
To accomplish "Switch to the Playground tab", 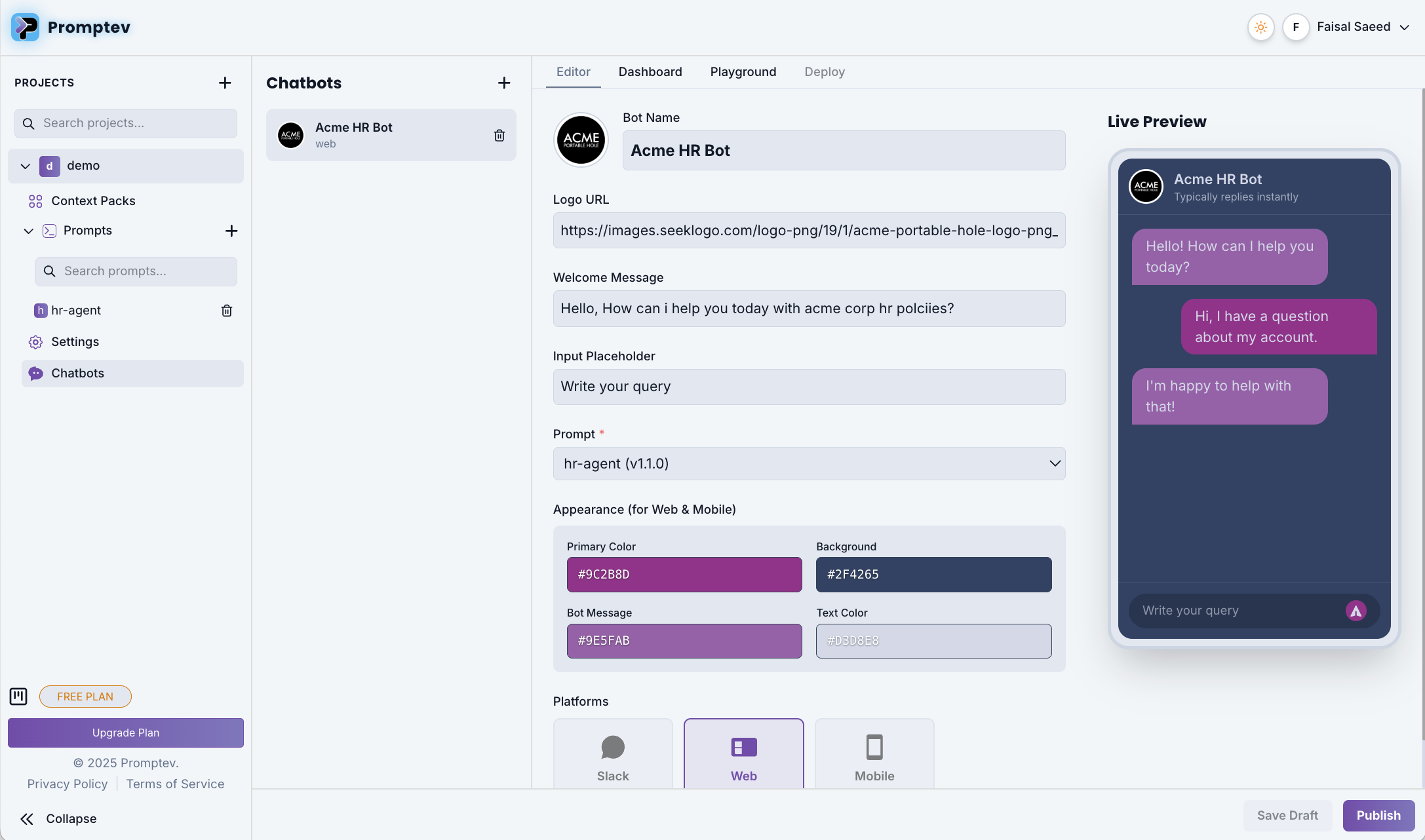I will pyautogui.click(x=743, y=72).
